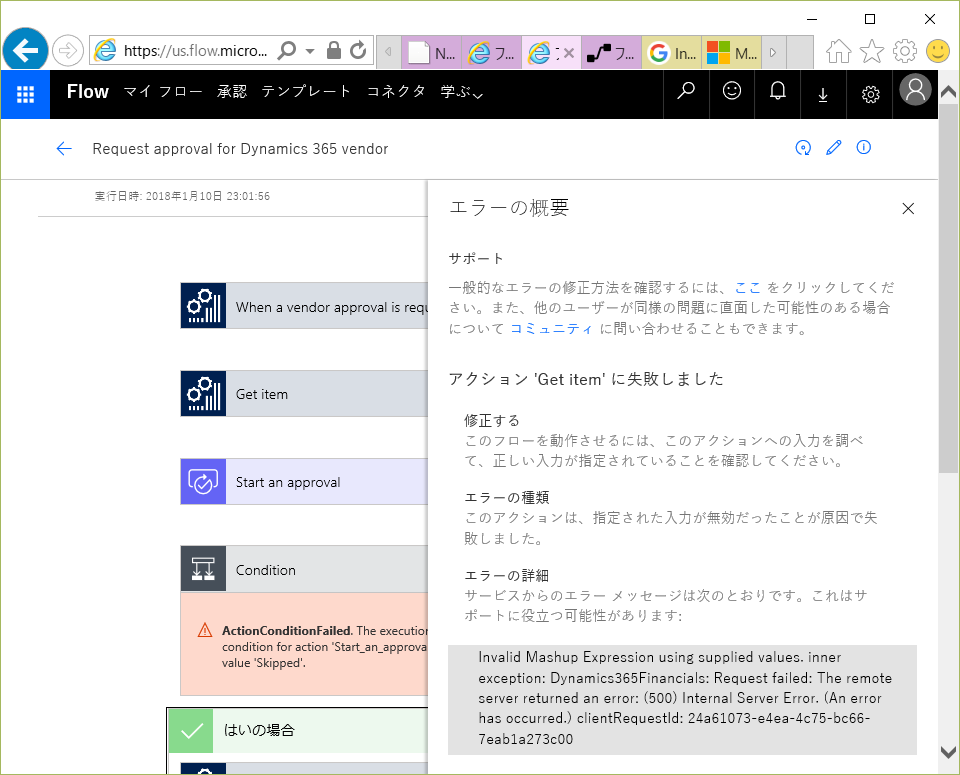
Task: Click the vertical scrollbar thumb
Action: pos(948,288)
